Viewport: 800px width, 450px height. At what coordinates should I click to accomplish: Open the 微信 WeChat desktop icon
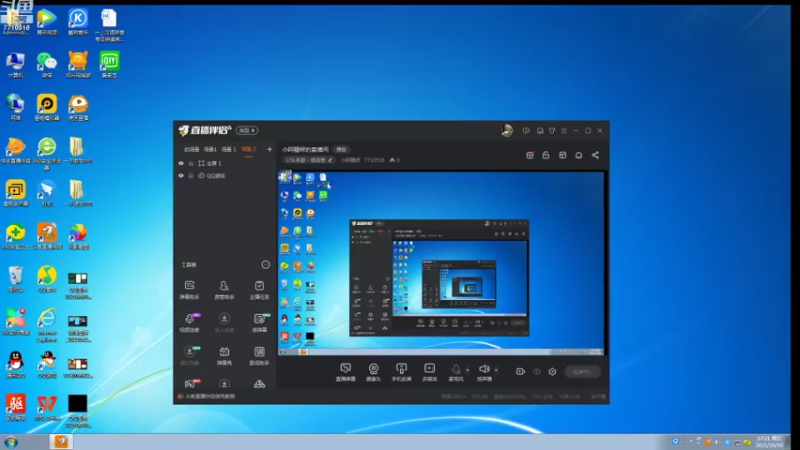(47, 65)
